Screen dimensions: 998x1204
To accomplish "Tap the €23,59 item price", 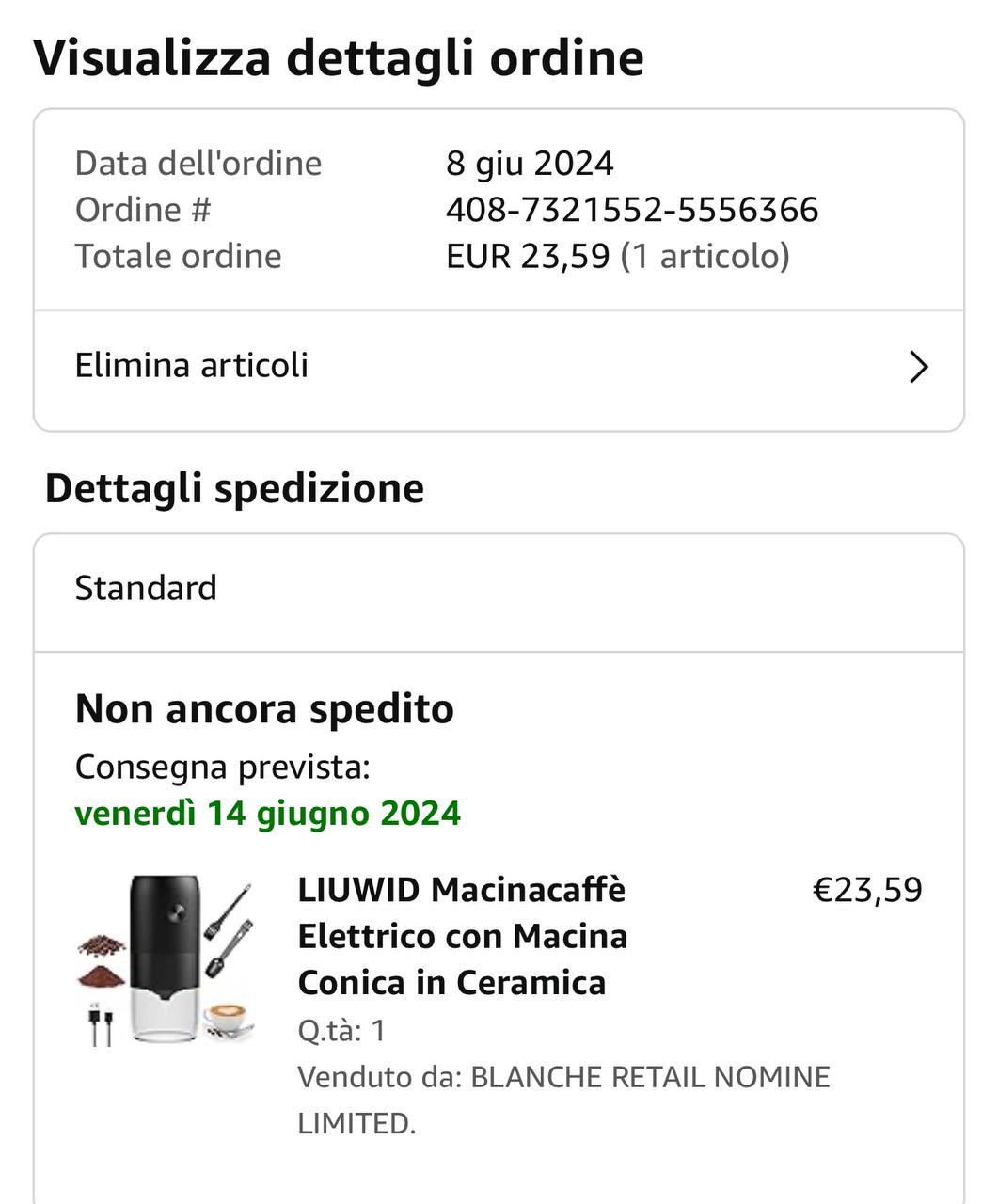I will tap(867, 890).
